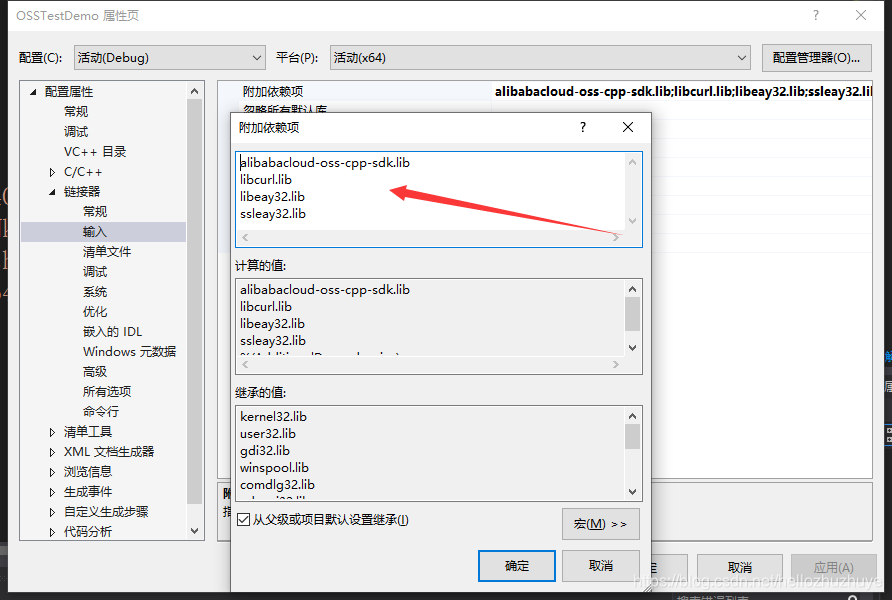
Task: Click the 计算的值 list vertical scrollbar thumb
Action: point(632,314)
